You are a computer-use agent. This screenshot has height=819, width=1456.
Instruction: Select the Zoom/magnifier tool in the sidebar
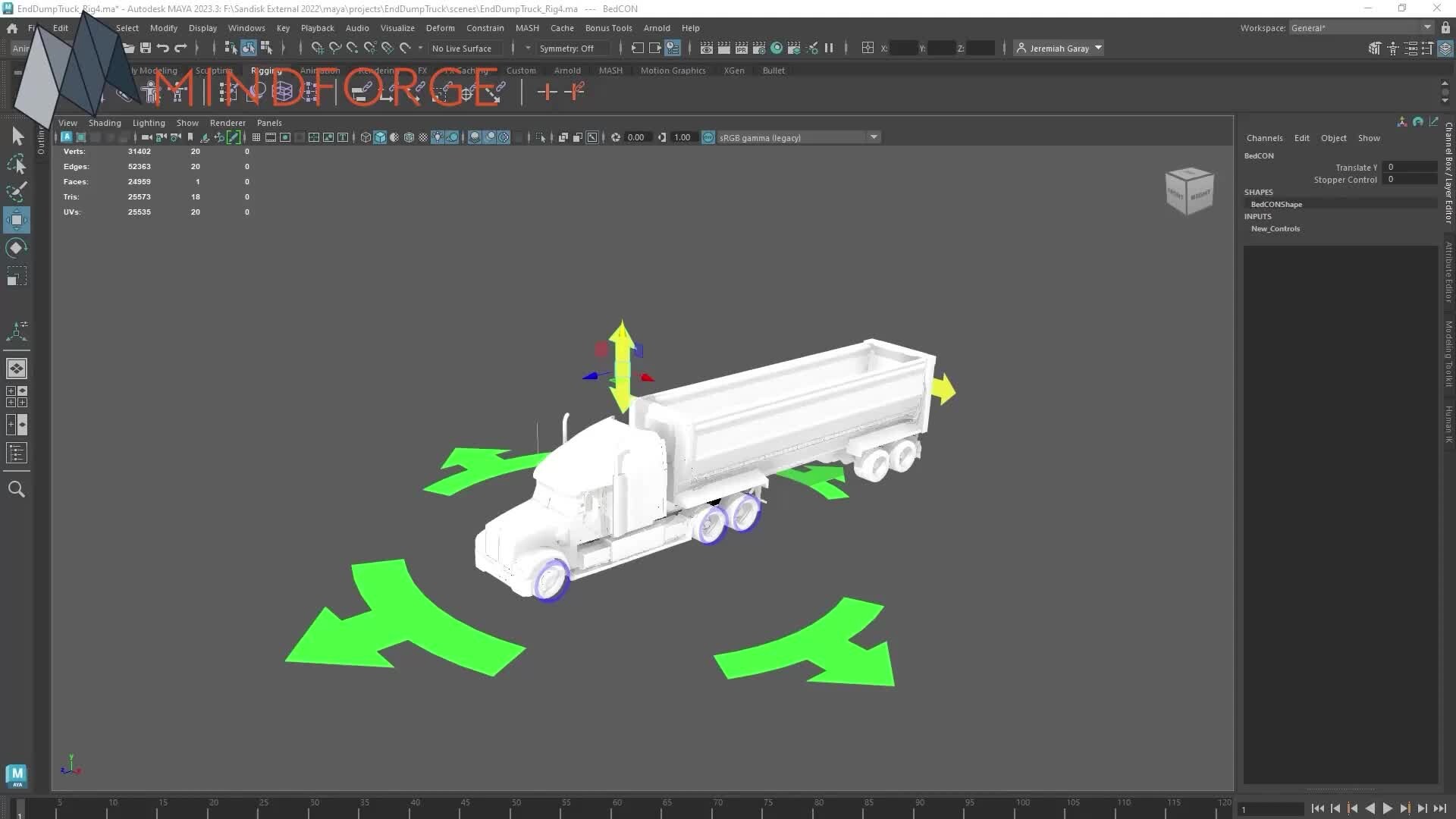tap(17, 489)
